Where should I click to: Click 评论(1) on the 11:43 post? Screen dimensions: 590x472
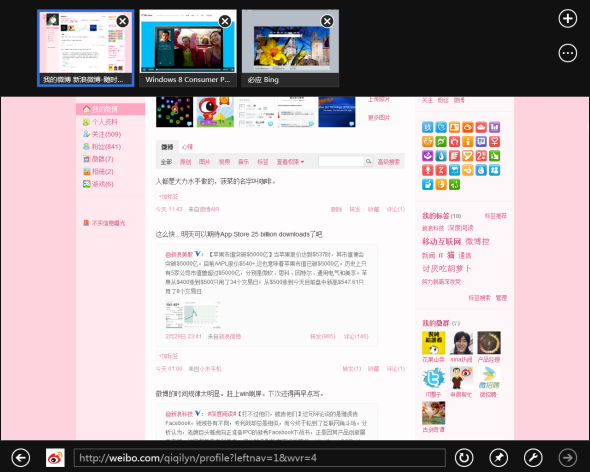click(x=395, y=209)
